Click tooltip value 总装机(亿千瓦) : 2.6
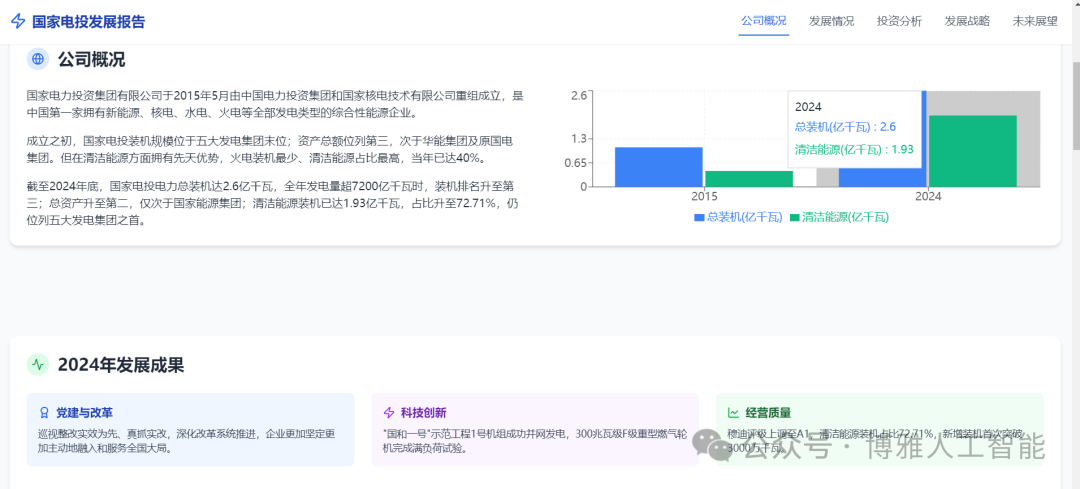Viewport: 1080px width, 489px height. pos(845,127)
